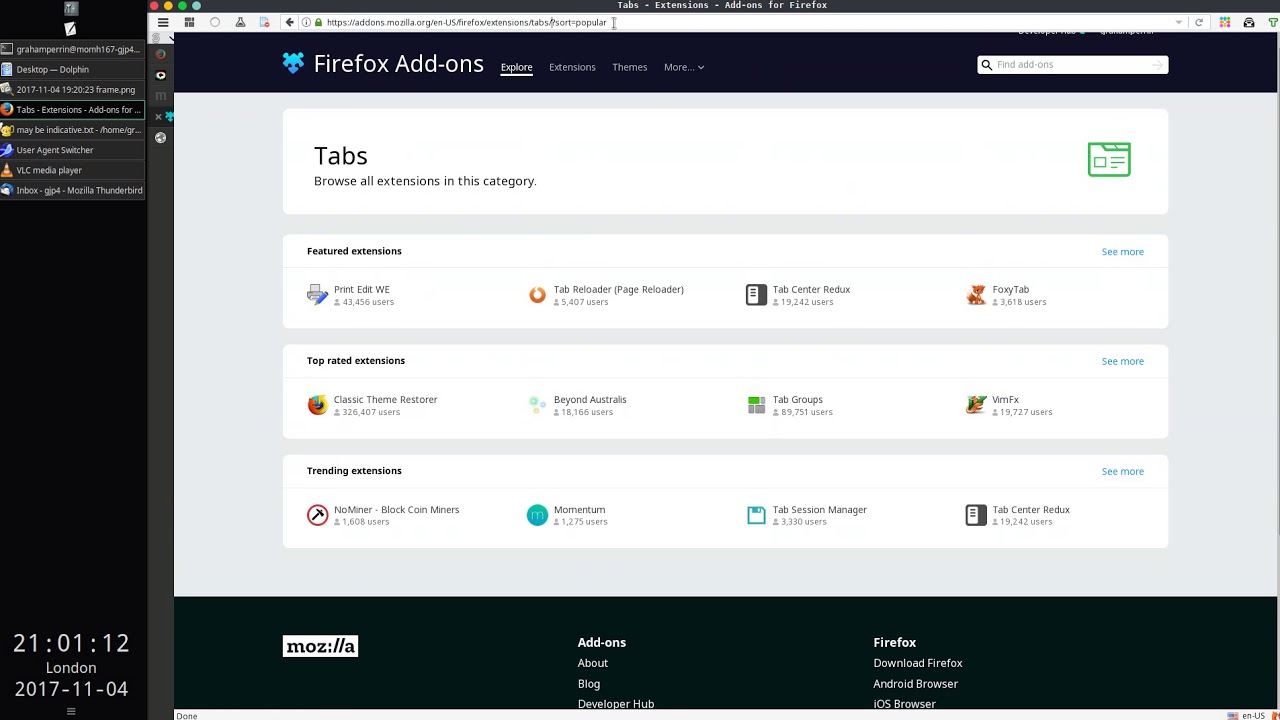Click the flask icon in toolbar

(x=240, y=22)
